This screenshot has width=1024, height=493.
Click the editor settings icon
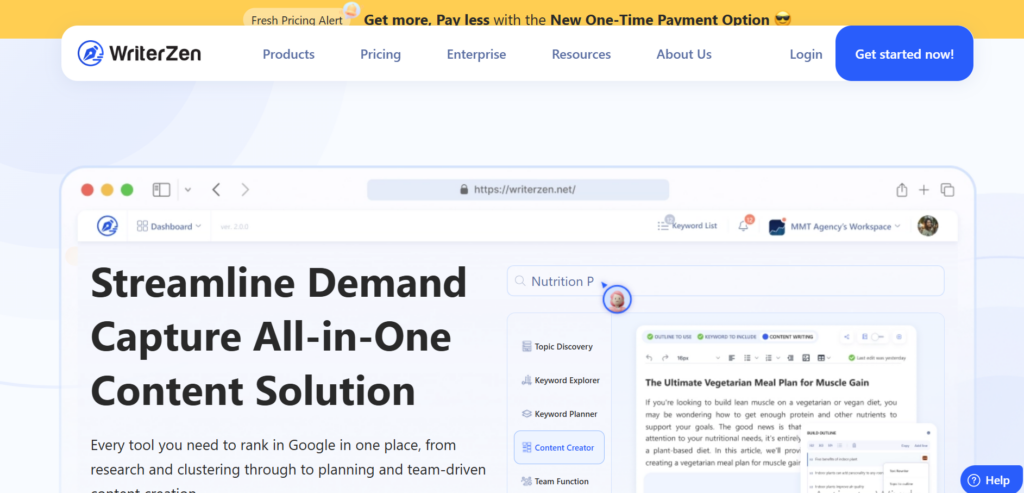point(899,337)
